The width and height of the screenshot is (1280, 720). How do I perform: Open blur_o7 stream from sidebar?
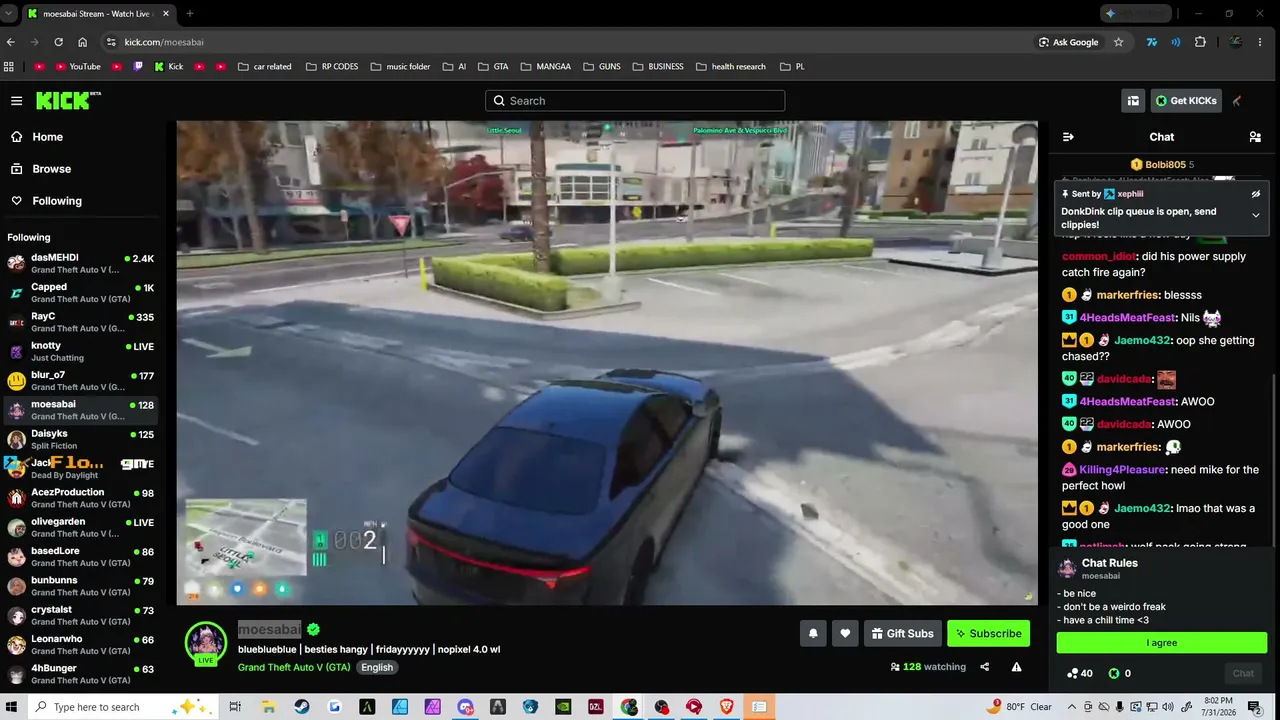tap(80, 380)
